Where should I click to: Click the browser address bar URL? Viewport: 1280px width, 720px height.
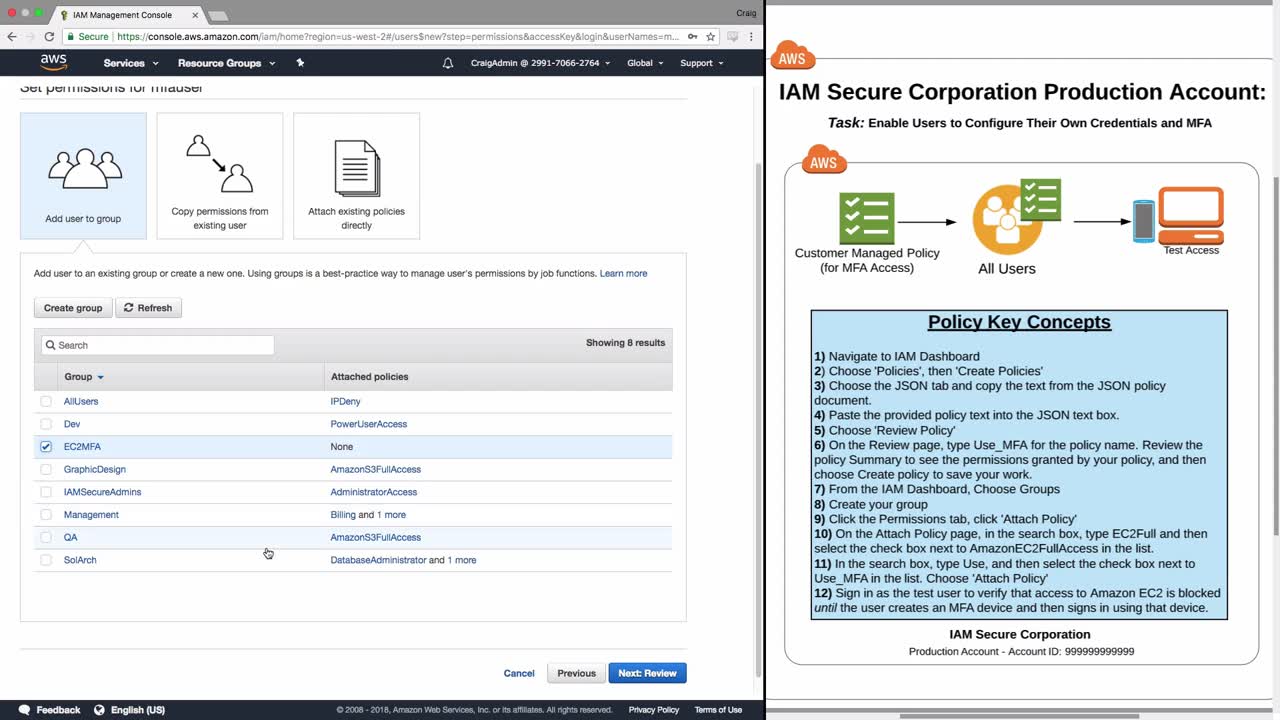coord(400,37)
